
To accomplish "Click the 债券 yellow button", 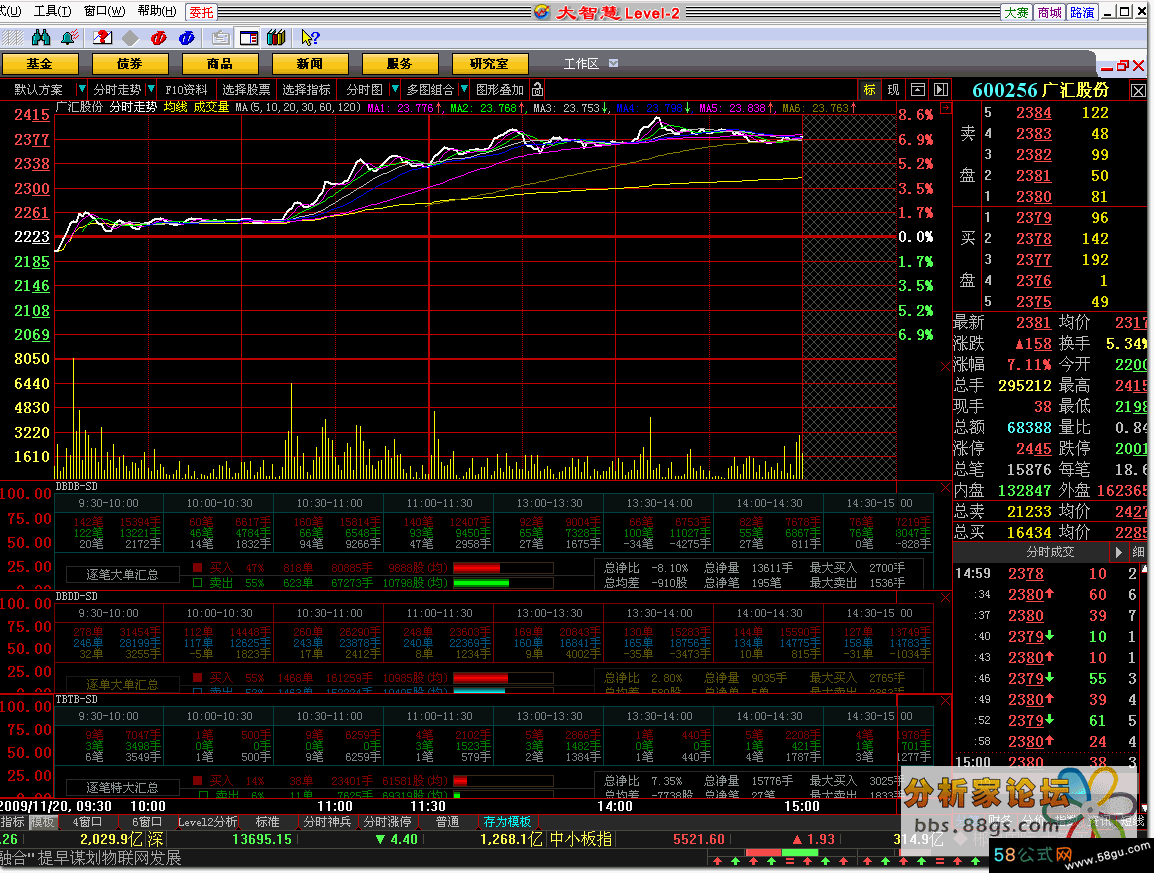I will [130, 64].
